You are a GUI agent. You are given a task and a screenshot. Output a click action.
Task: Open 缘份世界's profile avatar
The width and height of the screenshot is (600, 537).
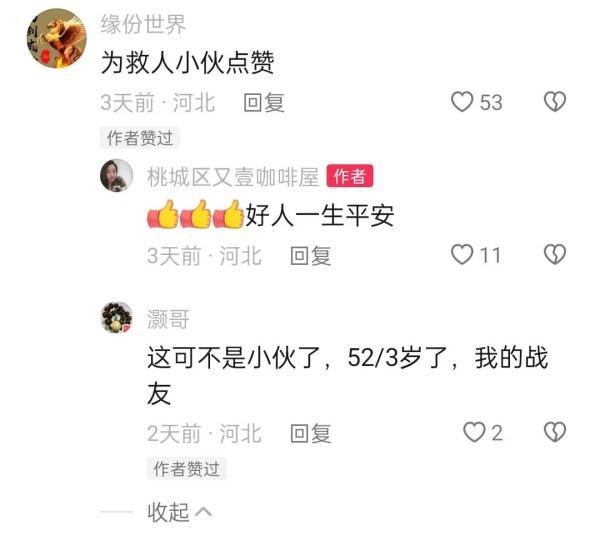click(57, 38)
